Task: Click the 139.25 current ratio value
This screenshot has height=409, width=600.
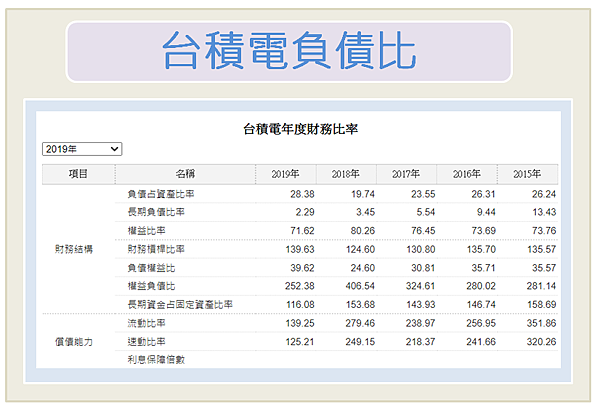Action: point(300,323)
